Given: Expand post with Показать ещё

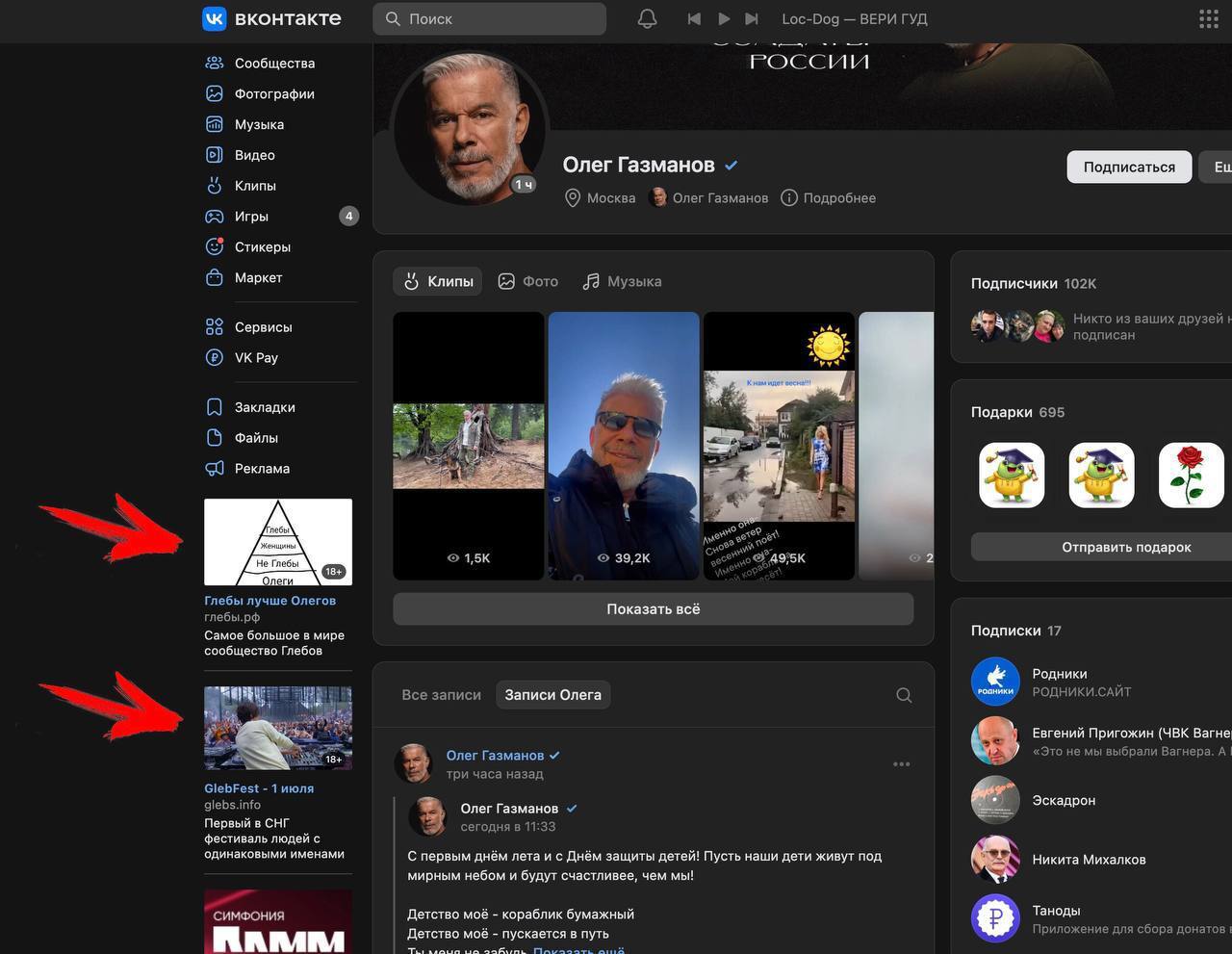Looking at the screenshot, I should pos(578,950).
